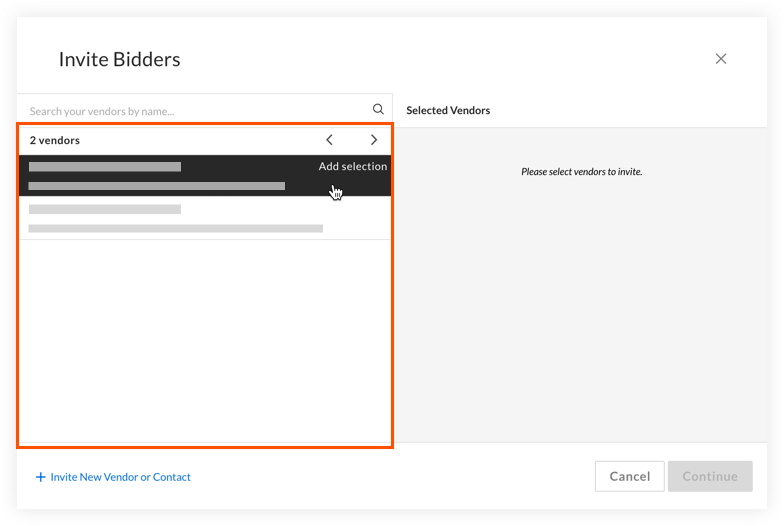Click Add selection on highlighted vendor
This screenshot has height=526, width=784.
[352, 166]
